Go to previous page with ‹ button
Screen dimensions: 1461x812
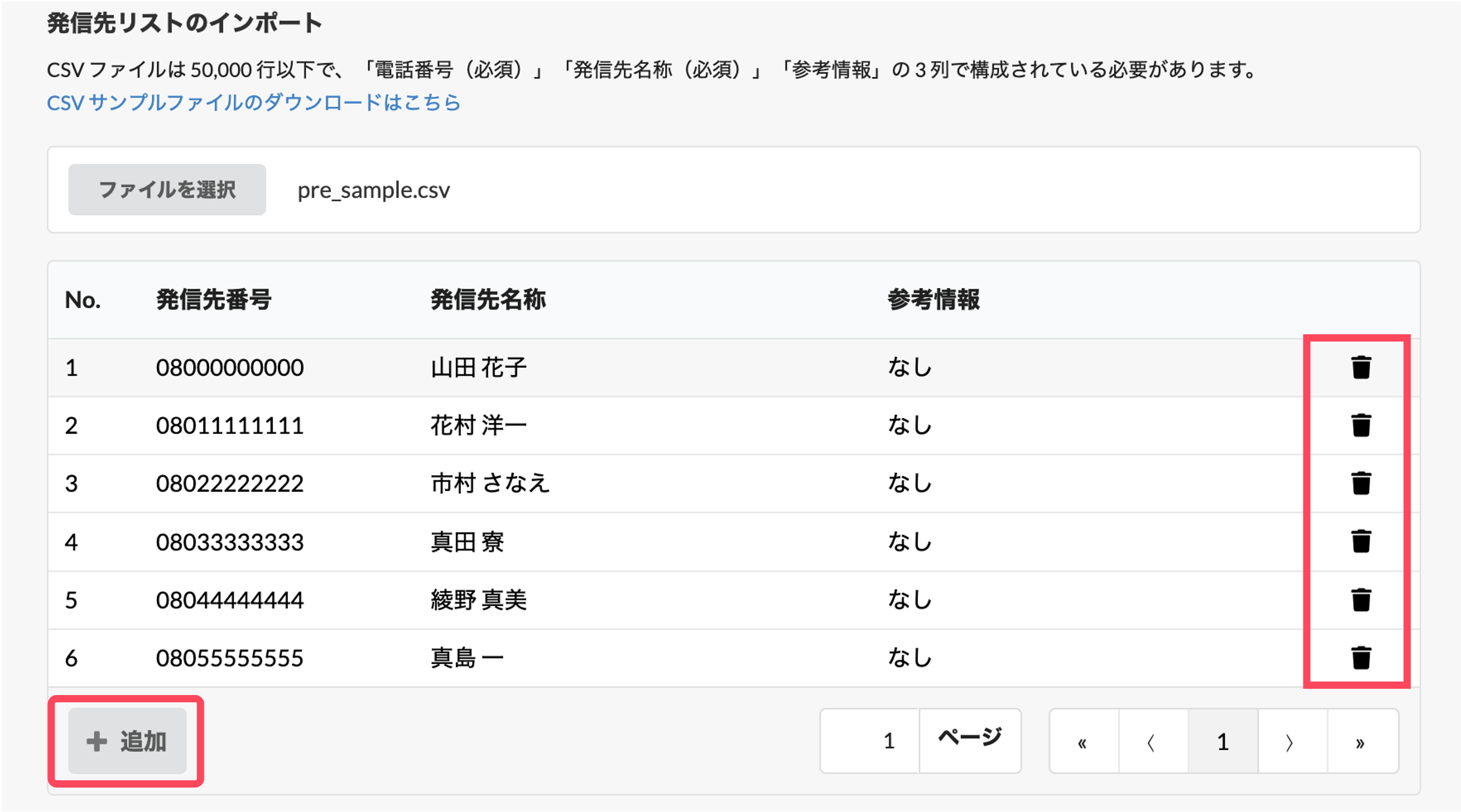(1153, 741)
